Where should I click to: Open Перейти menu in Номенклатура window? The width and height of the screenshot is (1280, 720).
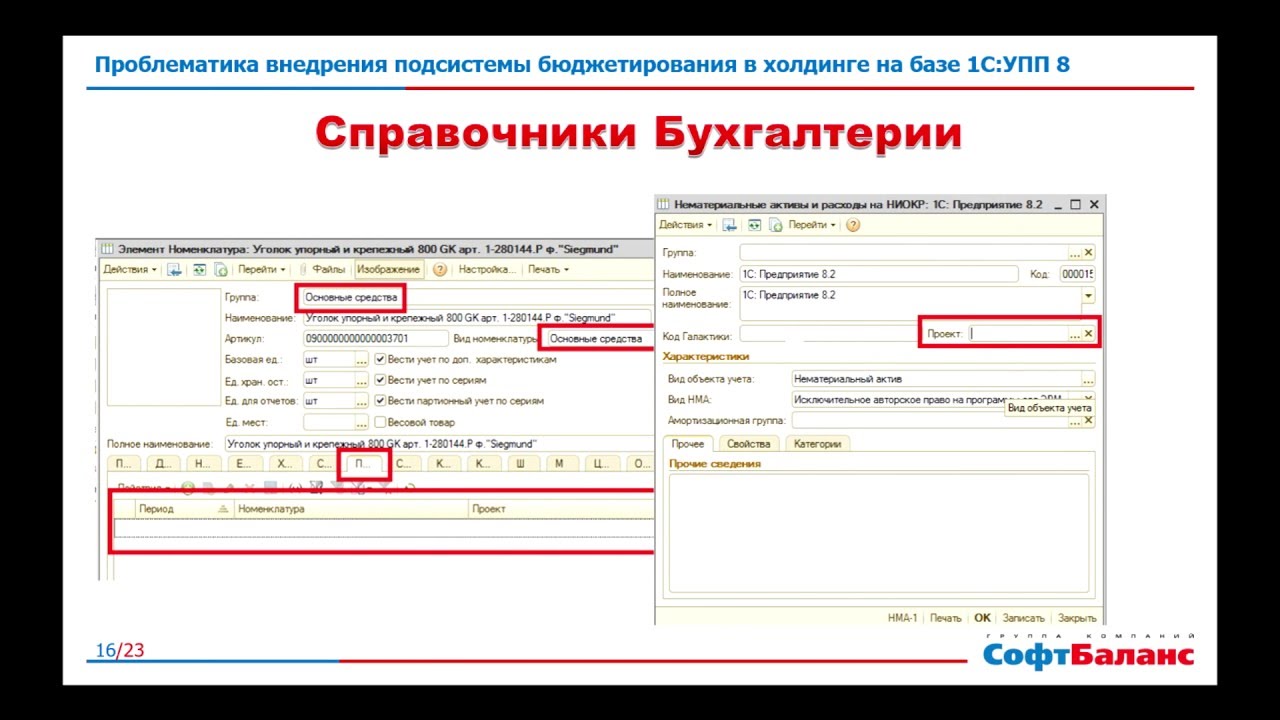[262, 270]
